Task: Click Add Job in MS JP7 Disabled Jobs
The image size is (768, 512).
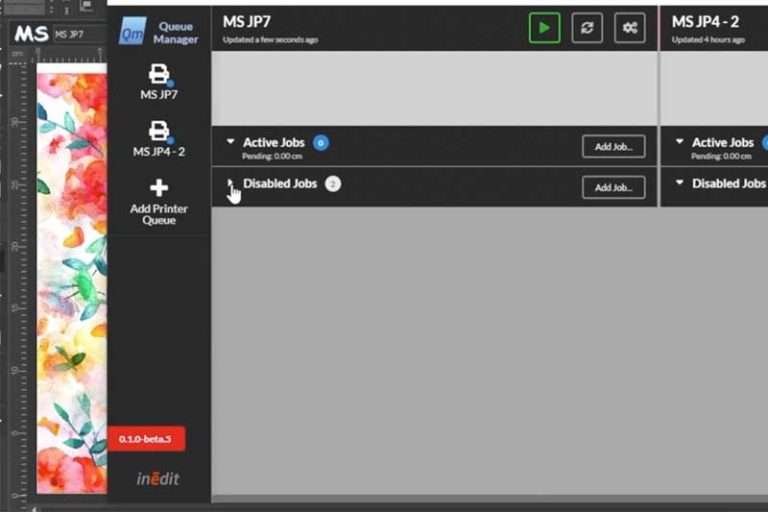Action: pos(613,188)
